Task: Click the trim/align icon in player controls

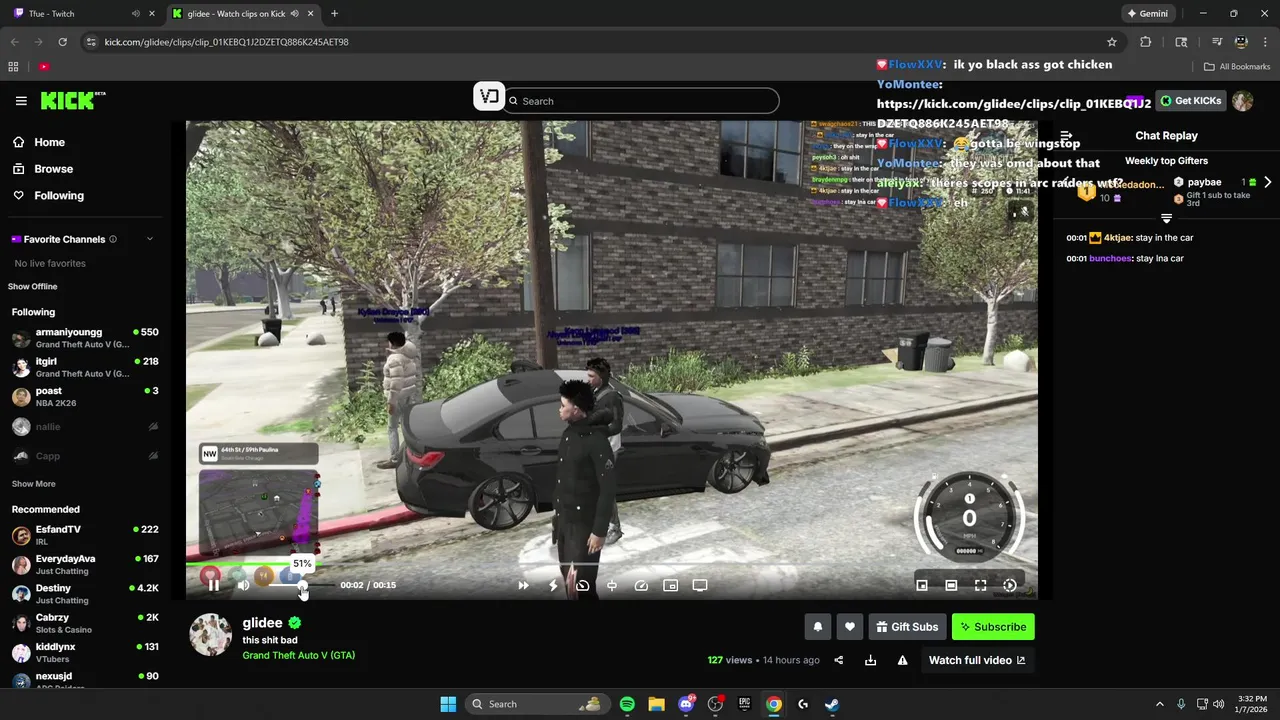Action: (612, 586)
